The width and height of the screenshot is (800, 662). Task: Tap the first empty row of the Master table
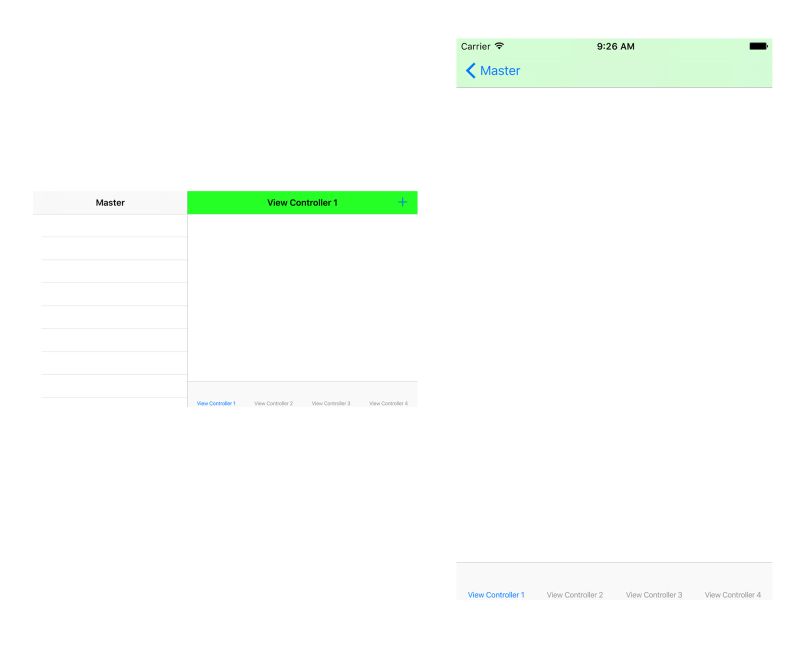[x=108, y=225]
